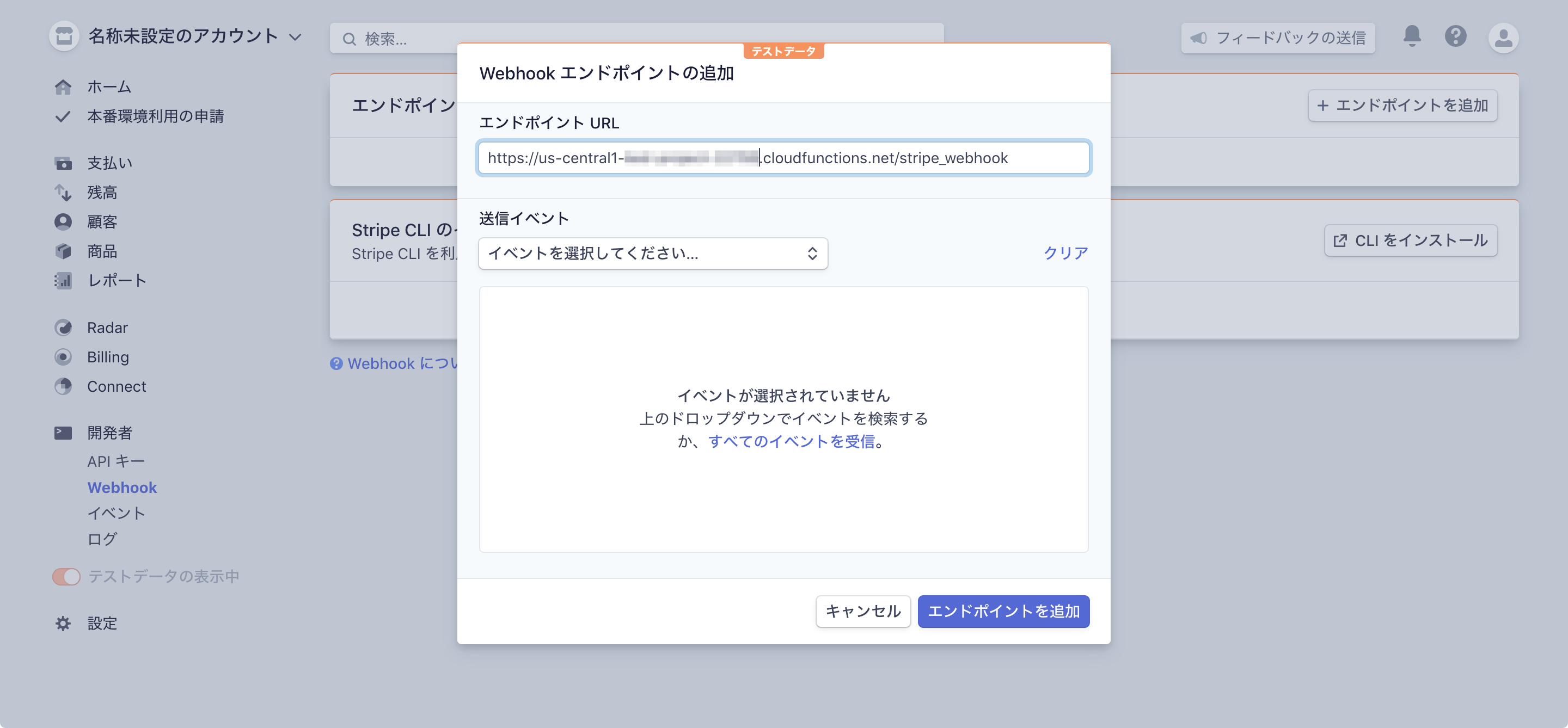1568x728 pixels.
Task: Click the account store icon
Action: tap(64, 36)
